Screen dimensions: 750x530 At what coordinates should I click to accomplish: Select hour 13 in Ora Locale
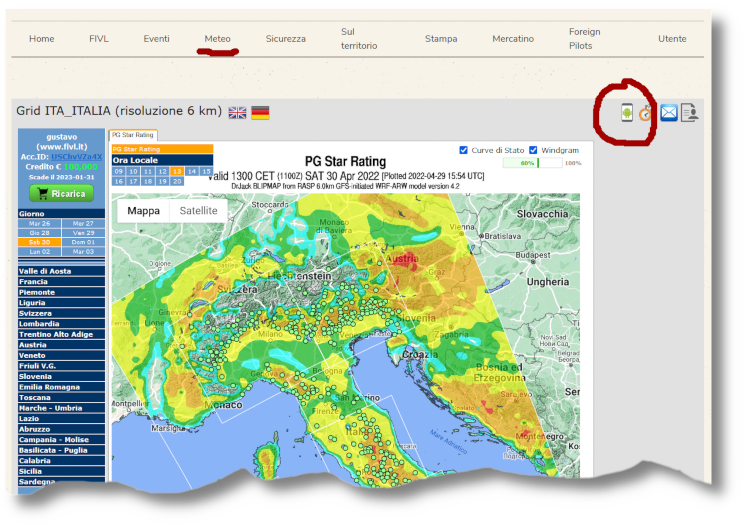[x=177, y=171]
